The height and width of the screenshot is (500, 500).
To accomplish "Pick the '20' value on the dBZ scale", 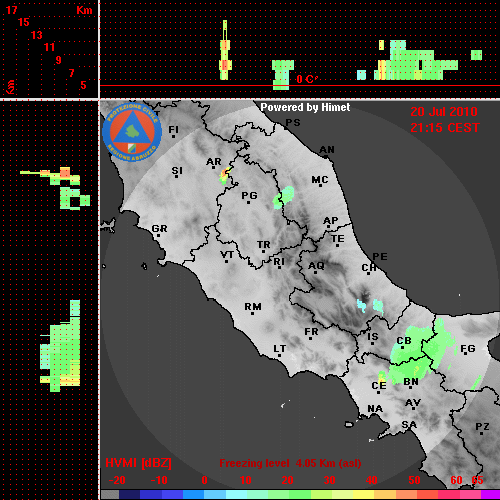I will tap(287, 480).
